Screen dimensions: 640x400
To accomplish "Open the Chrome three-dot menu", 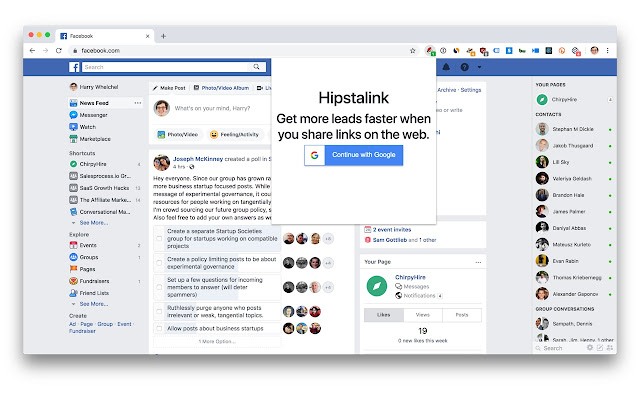I will (607, 51).
